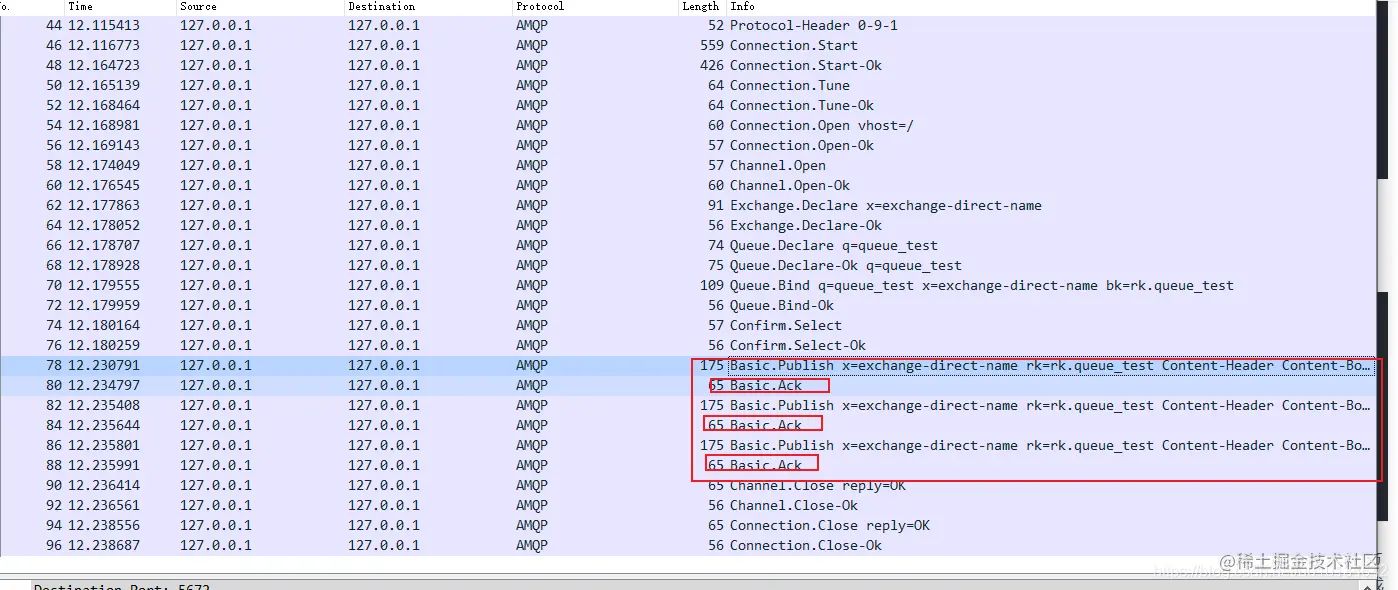The height and width of the screenshot is (590, 1398).
Task: Select the Basic.Publish info in packet 86
Action: [x=1050, y=445]
